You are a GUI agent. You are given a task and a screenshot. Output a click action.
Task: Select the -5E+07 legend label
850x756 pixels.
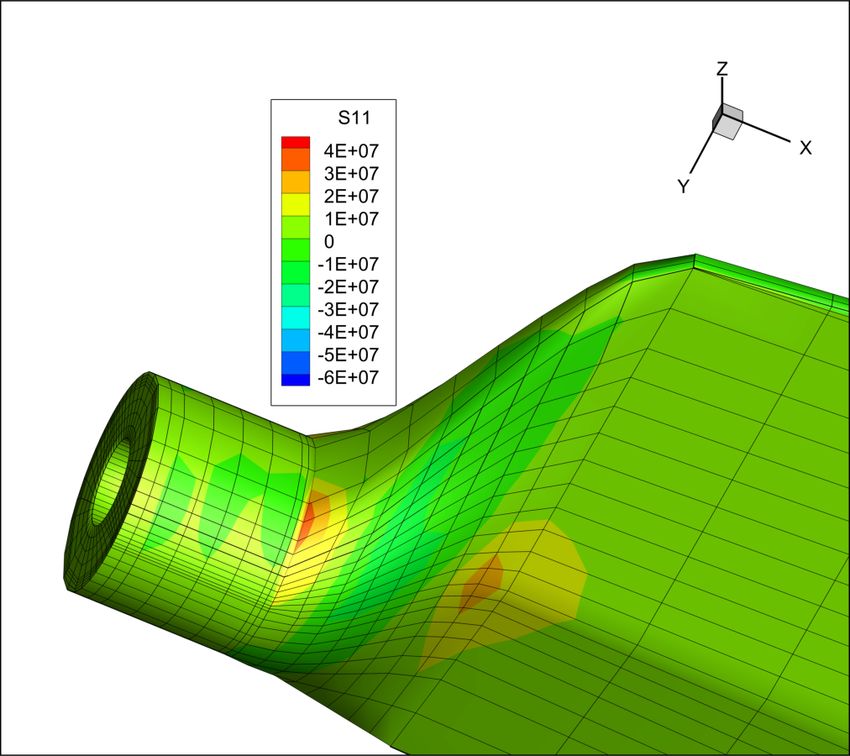[x=347, y=355]
